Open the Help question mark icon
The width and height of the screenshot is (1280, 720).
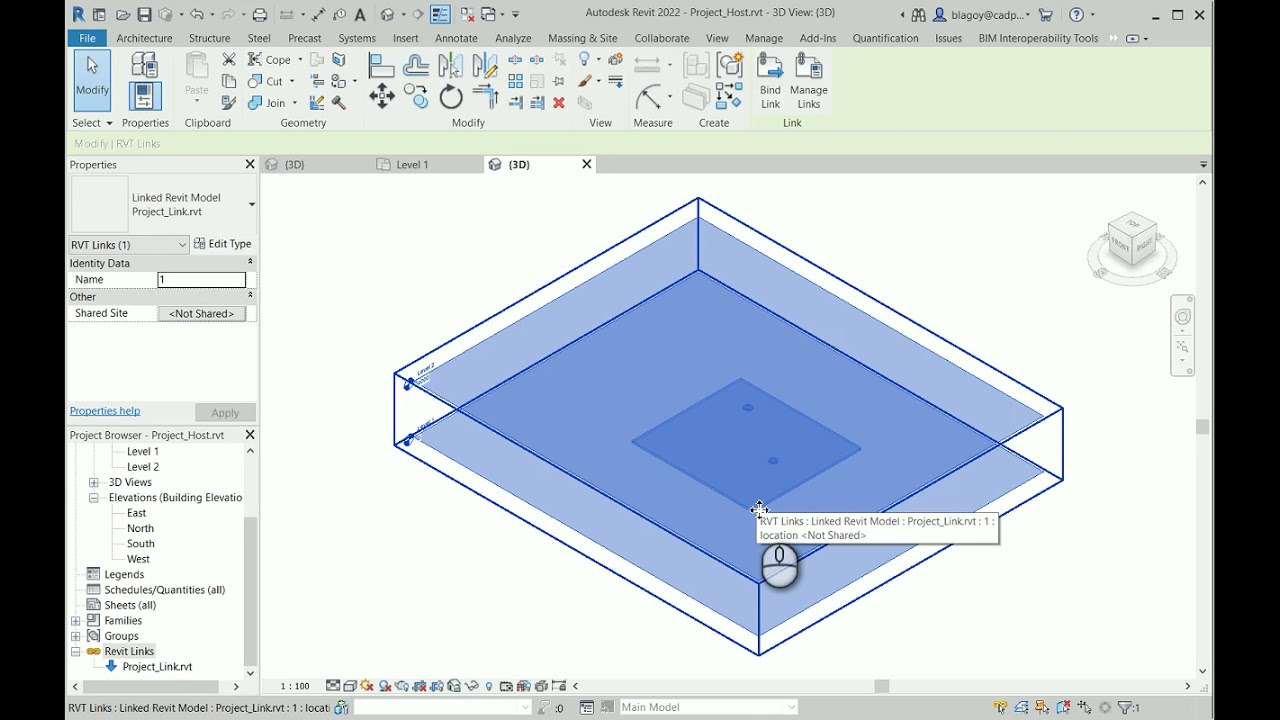pos(1076,15)
